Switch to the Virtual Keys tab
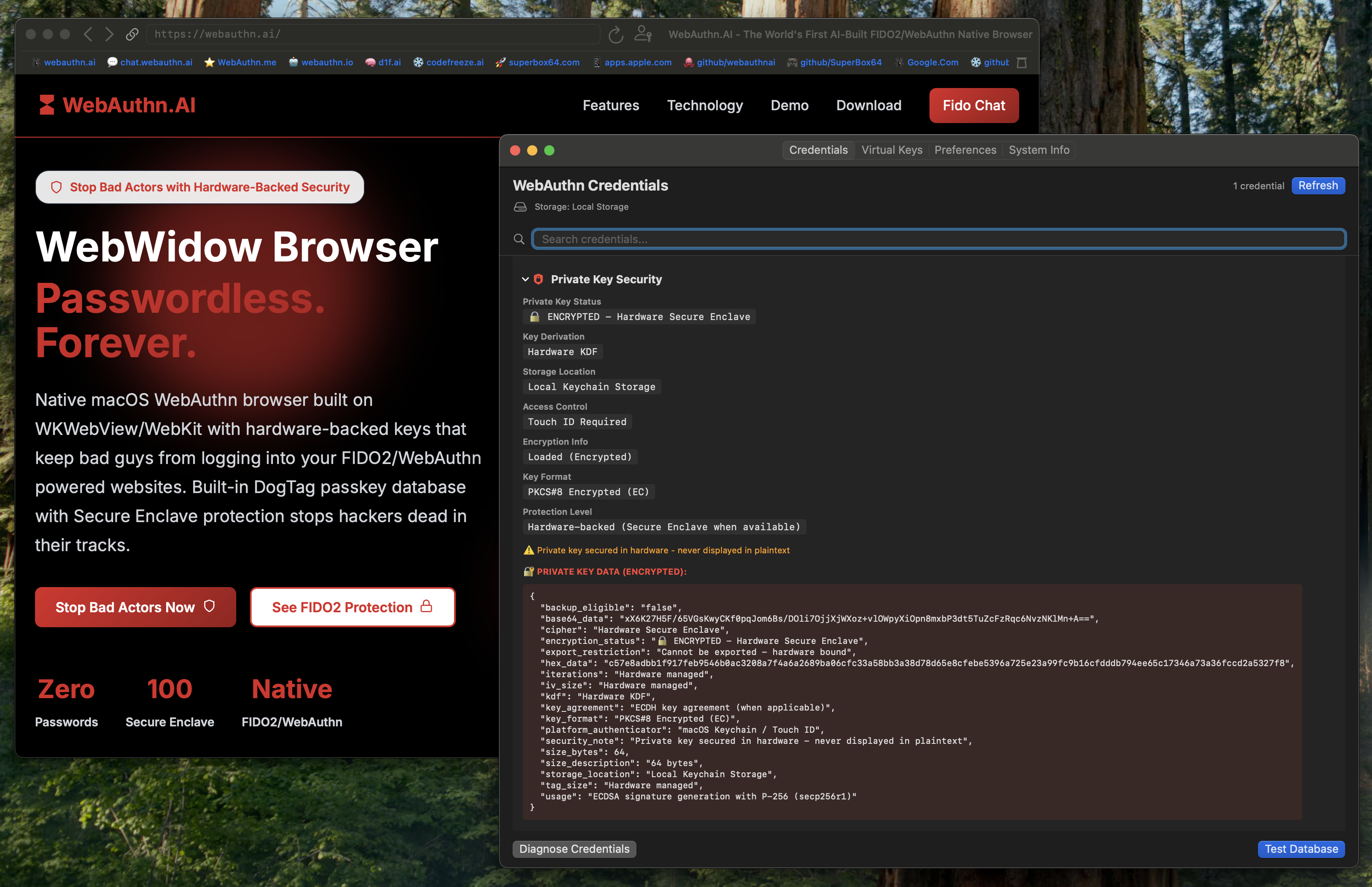 (x=891, y=150)
